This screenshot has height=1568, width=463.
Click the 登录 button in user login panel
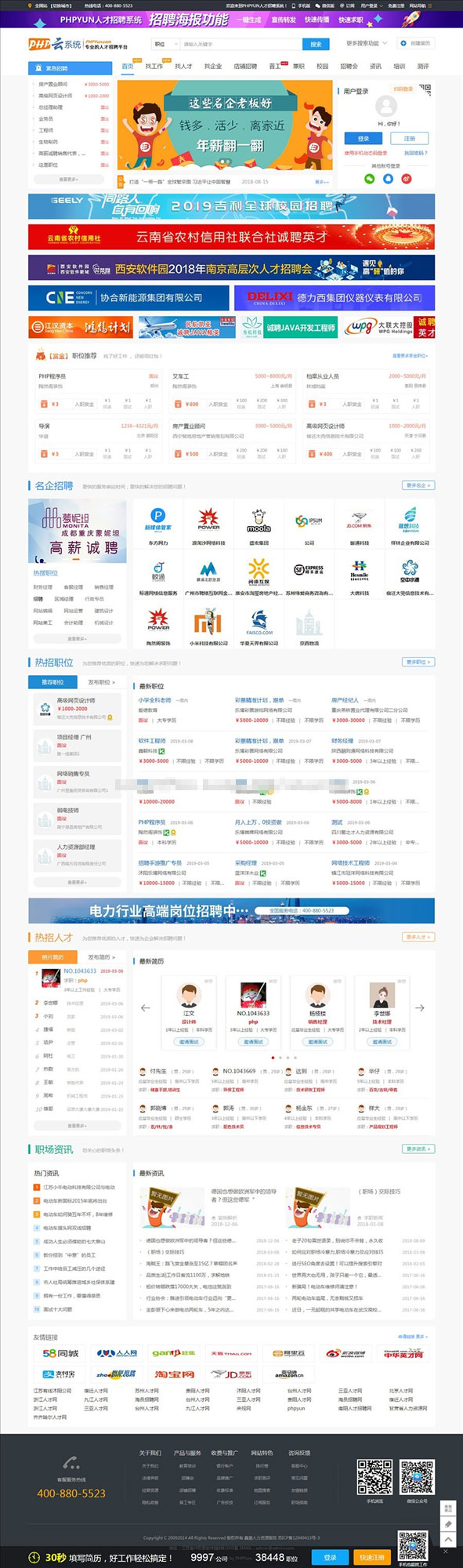click(364, 138)
